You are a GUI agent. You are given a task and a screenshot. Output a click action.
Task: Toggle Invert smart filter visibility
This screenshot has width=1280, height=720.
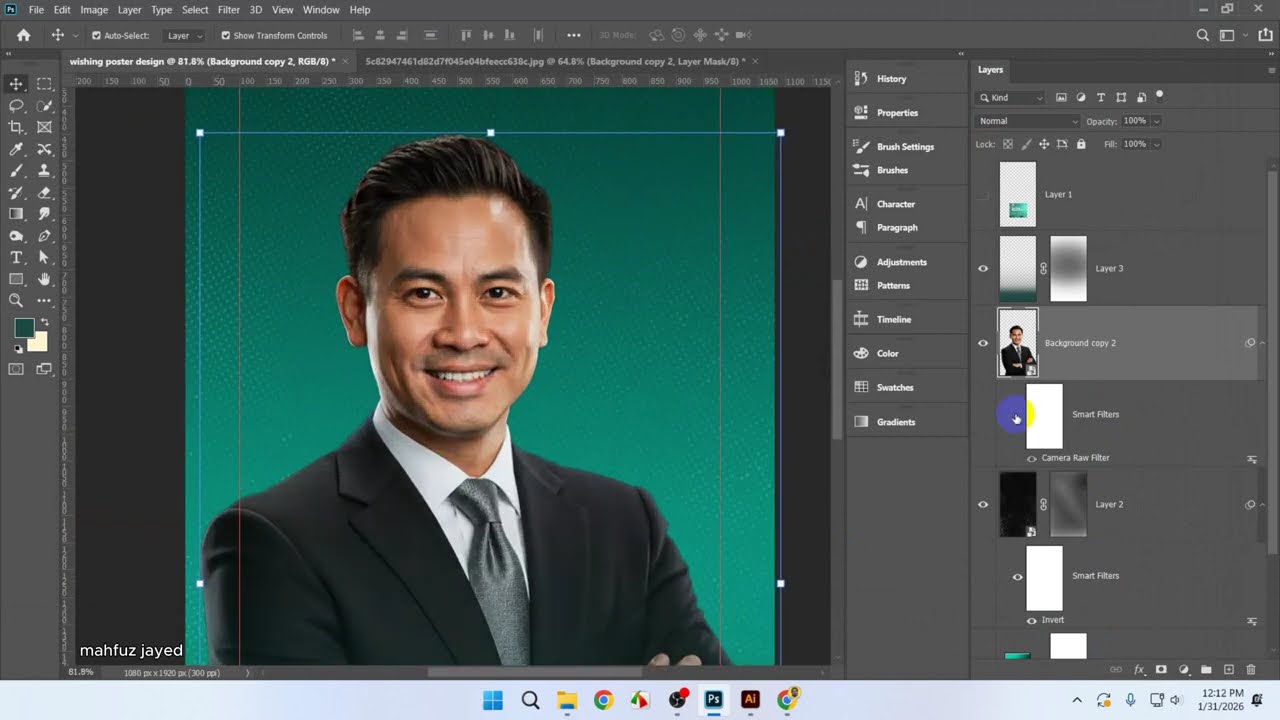click(1032, 620)
